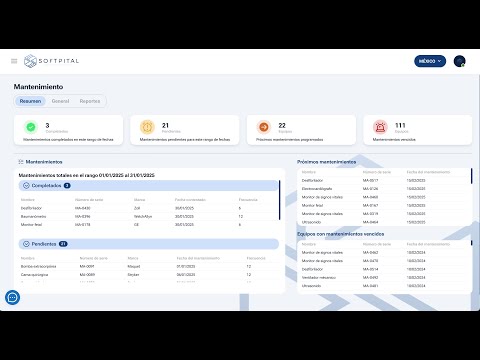Click Marca column header in Pendientes
480x360 pixels.
pos(133,258)
